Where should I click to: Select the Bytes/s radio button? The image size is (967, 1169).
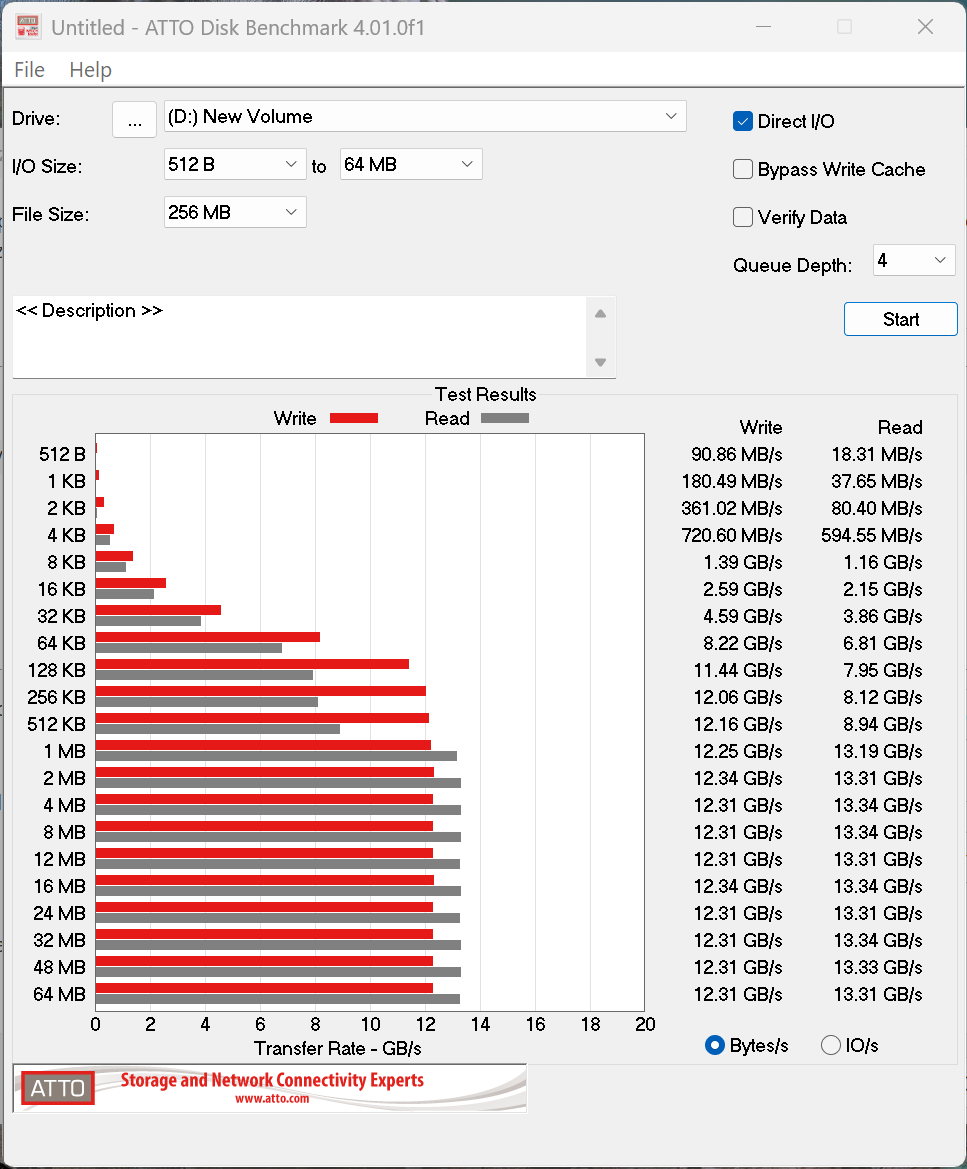(x=715, y=1045)
